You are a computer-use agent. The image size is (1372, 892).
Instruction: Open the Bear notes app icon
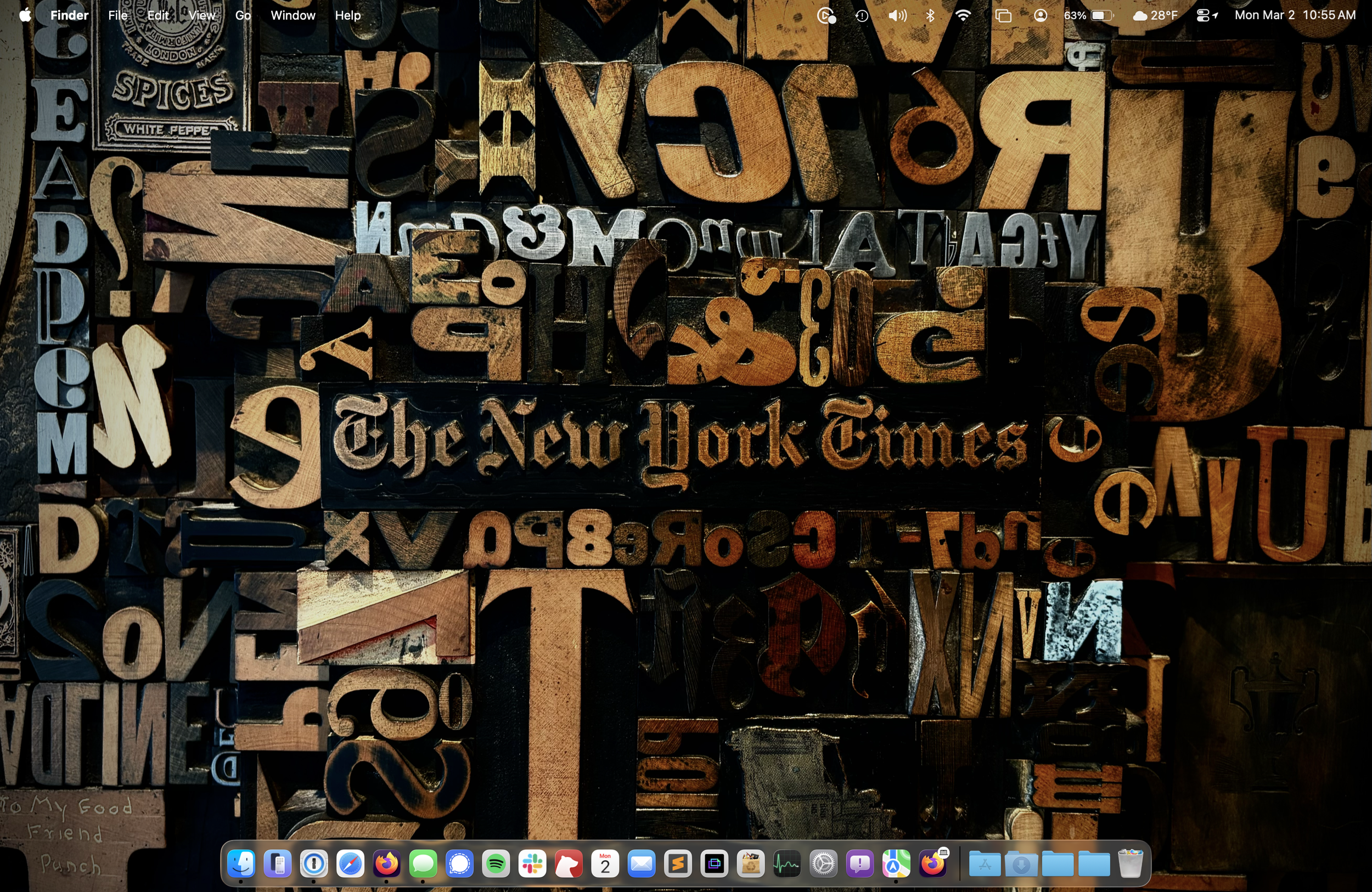[x=569, y=864]
